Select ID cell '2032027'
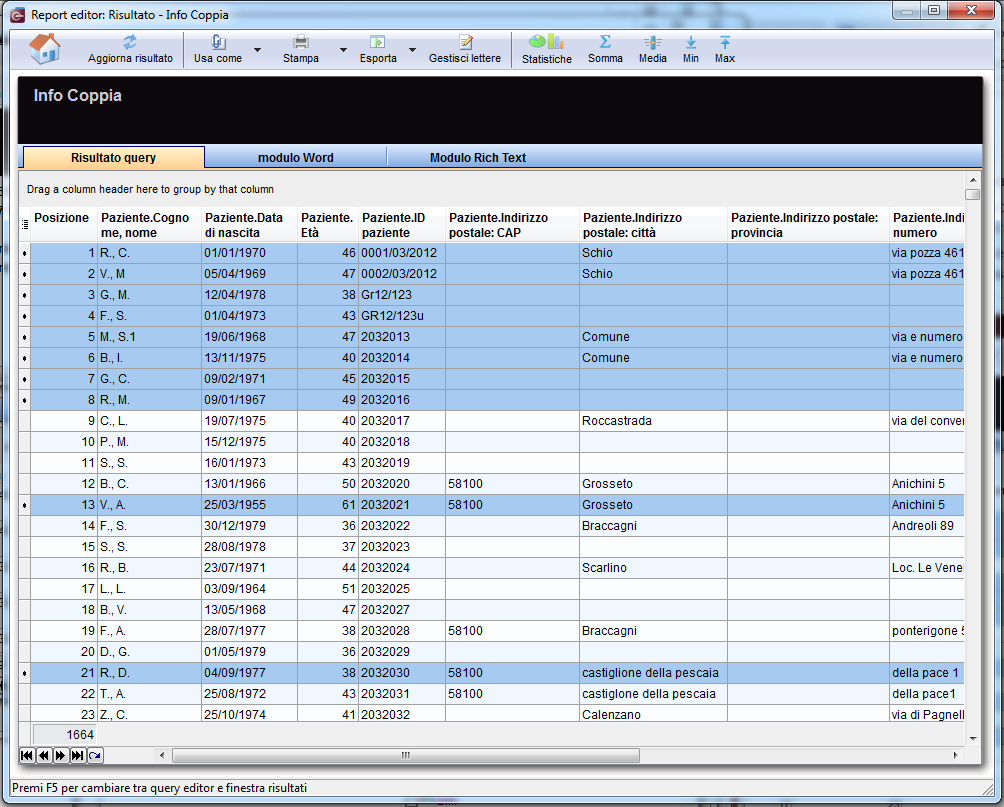The image size is (1004, 807). (x=401, y=610)
